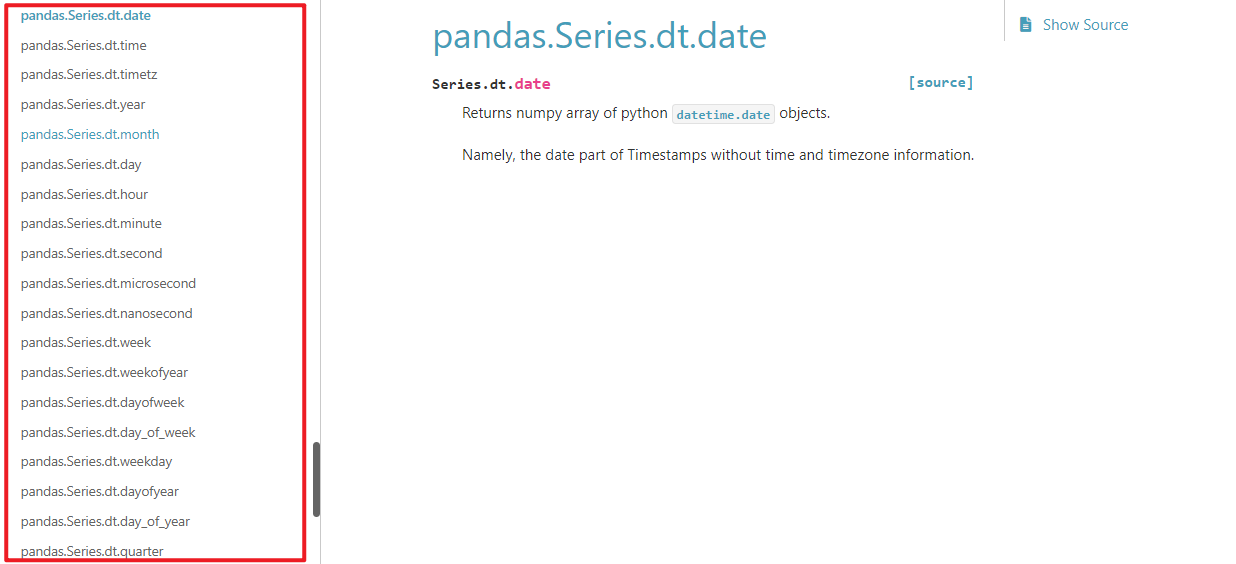Open pandas.Series.dt.timetz entry
The width and height of the screenshot is (1236, 564).
click(x=89, y=75)
